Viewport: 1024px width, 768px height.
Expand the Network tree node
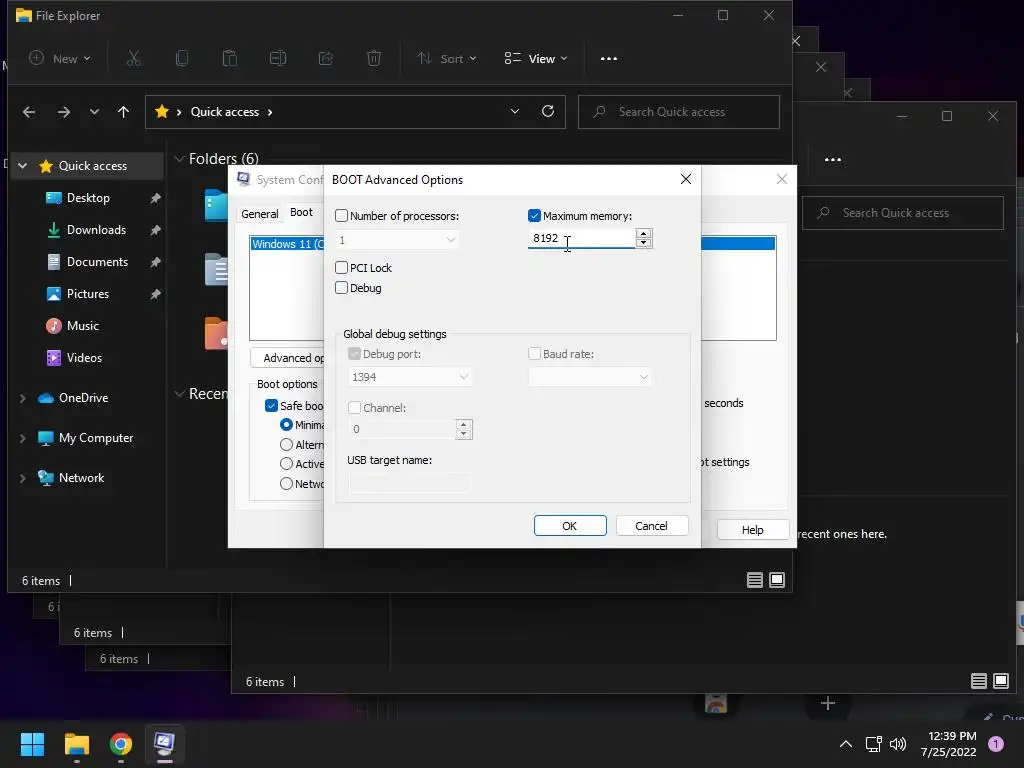coord(22,478)
